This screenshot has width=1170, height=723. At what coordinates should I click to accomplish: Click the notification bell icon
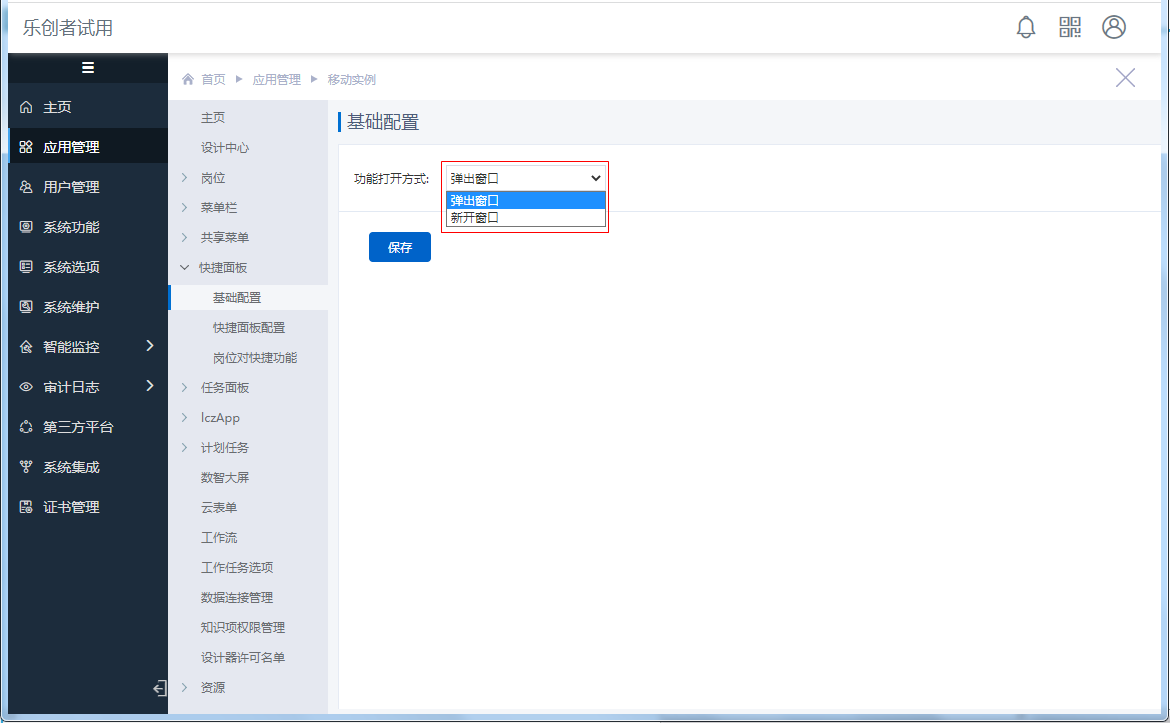[x=1025, y=27]
